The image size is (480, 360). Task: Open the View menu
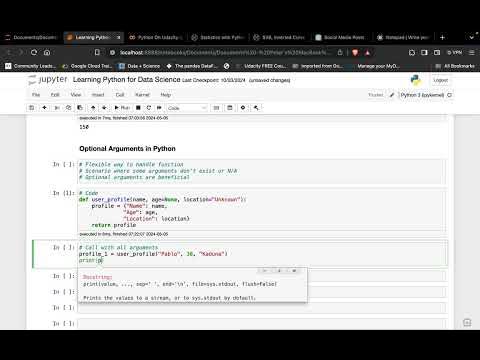click(76, 95)
